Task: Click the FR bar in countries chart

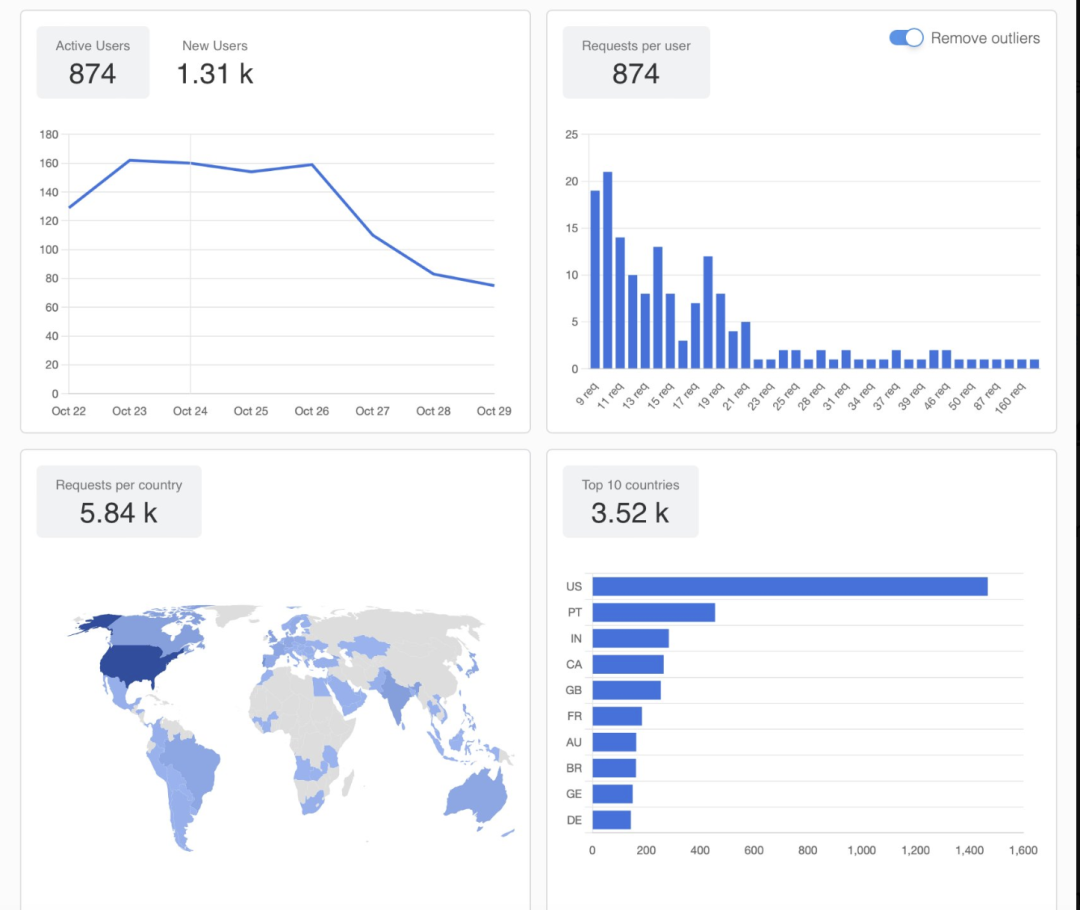Action: point(617,716)
